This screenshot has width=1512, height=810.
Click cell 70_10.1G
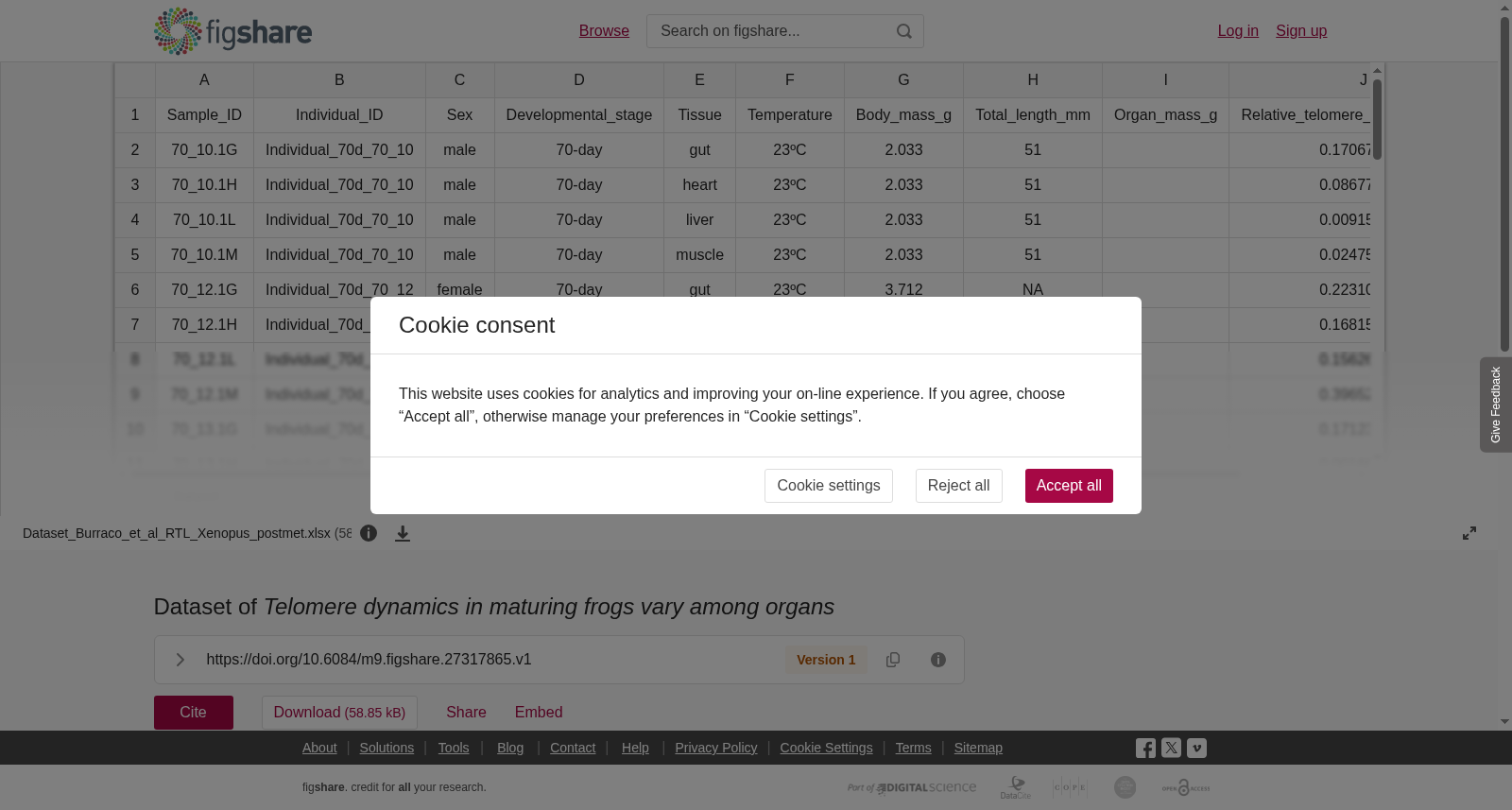204,150
